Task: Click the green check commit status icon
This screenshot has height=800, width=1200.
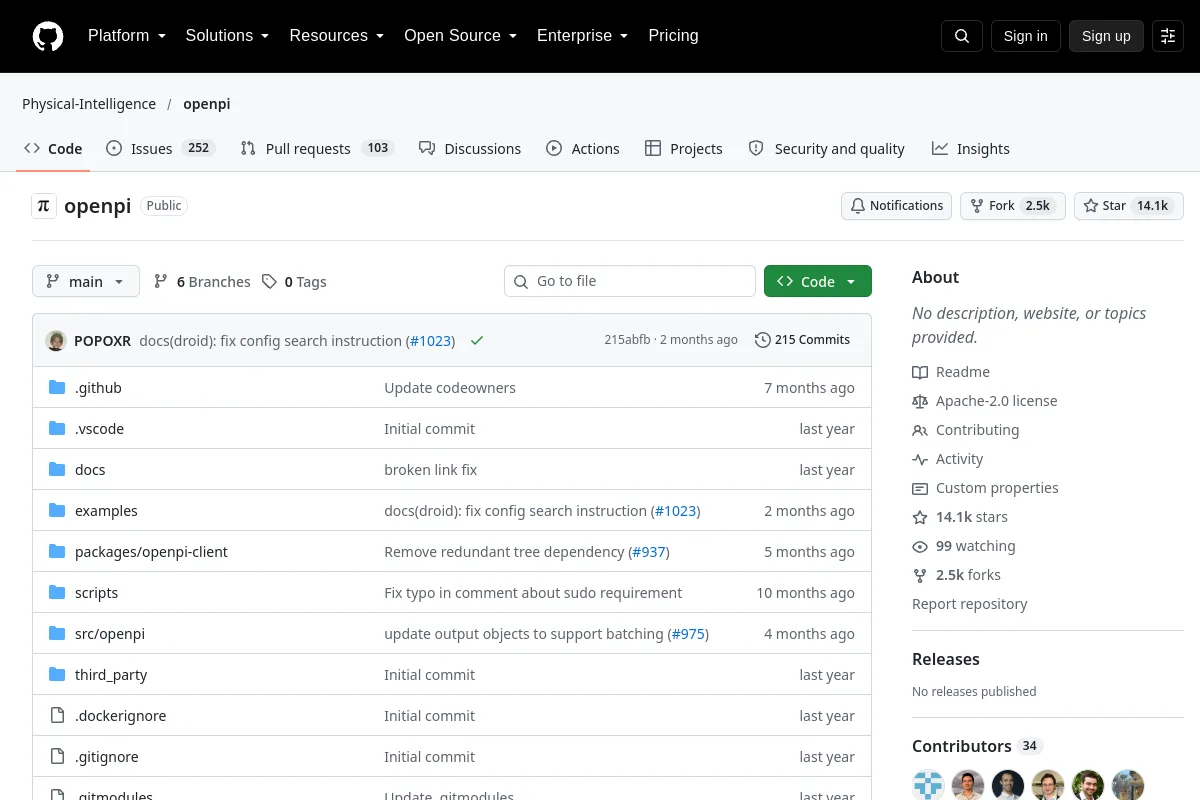Action: coord(477,340)
